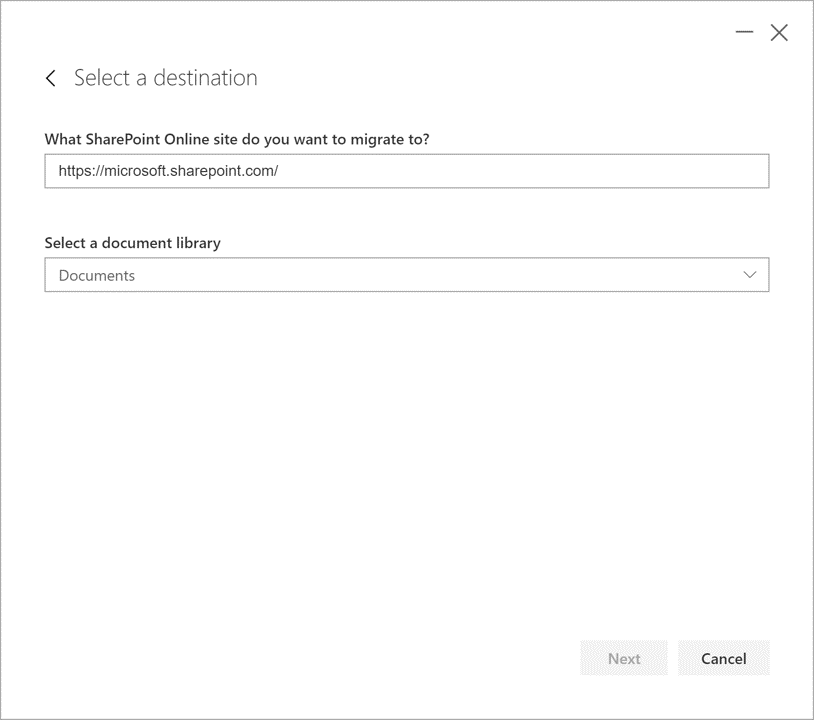The width and height of the screenshot is (814, 720).
Task: Hit the X icon in title bar
Action: point(779,32)
